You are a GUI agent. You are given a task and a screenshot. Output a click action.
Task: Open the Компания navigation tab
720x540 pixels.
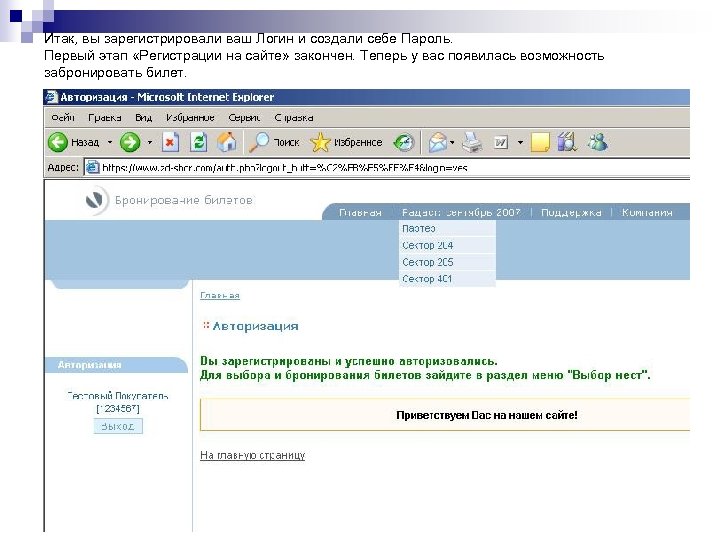click(647, 213)
